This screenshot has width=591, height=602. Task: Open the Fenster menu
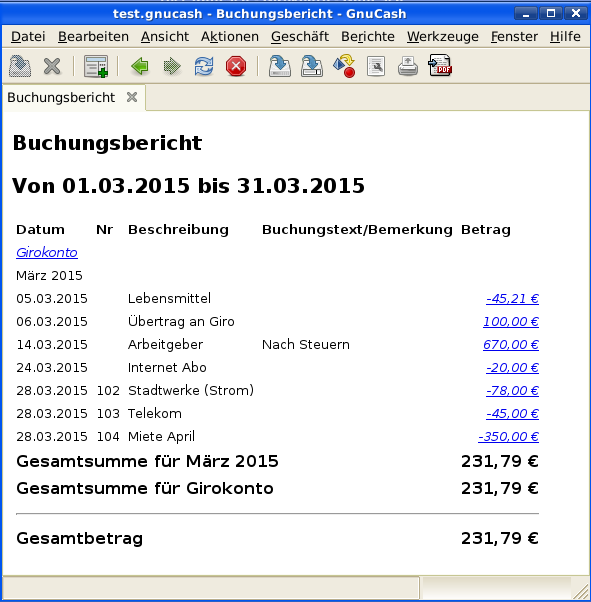coord(514,36)
